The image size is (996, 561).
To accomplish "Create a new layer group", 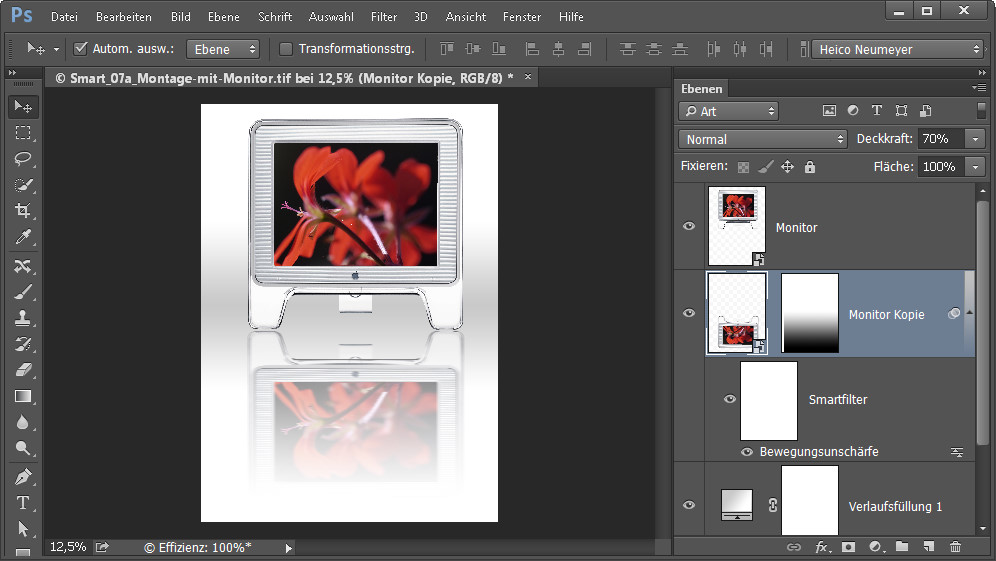I will pos(902,547).
